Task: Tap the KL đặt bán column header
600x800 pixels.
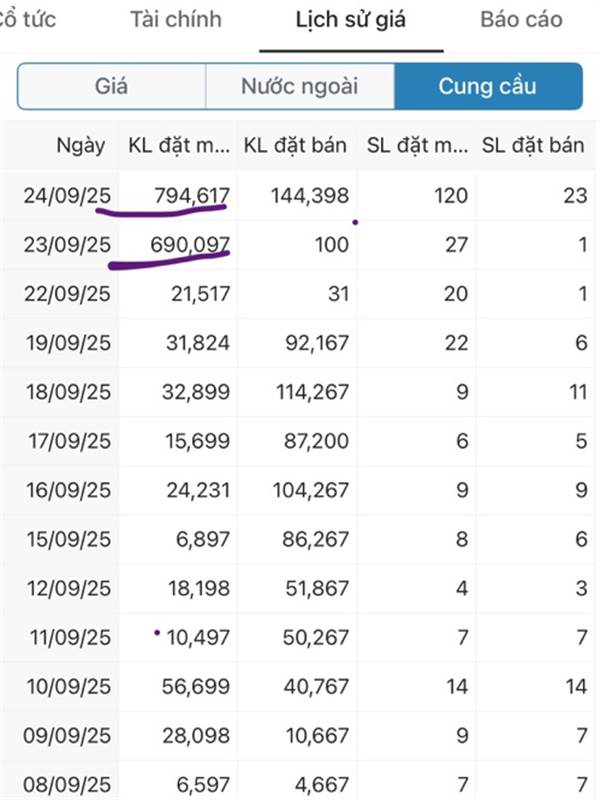Action: pos(295,145)
